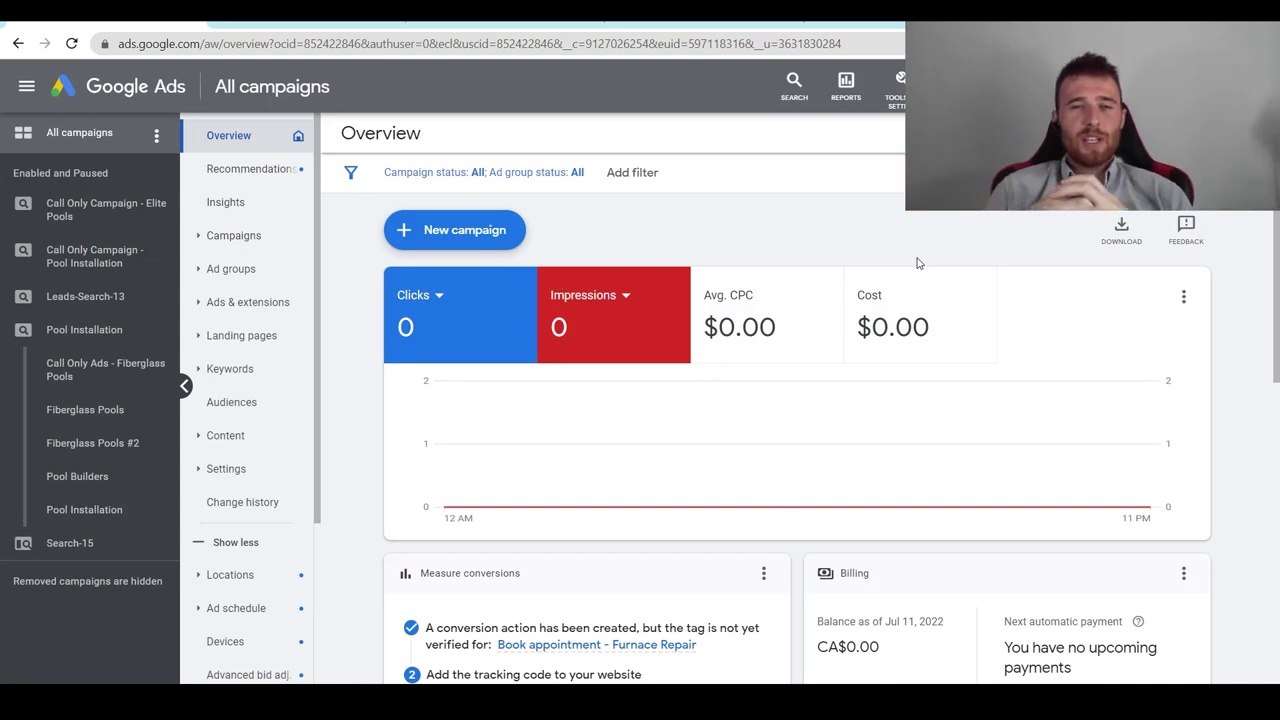Select the Cost metric tile

[x=920, y=315]
